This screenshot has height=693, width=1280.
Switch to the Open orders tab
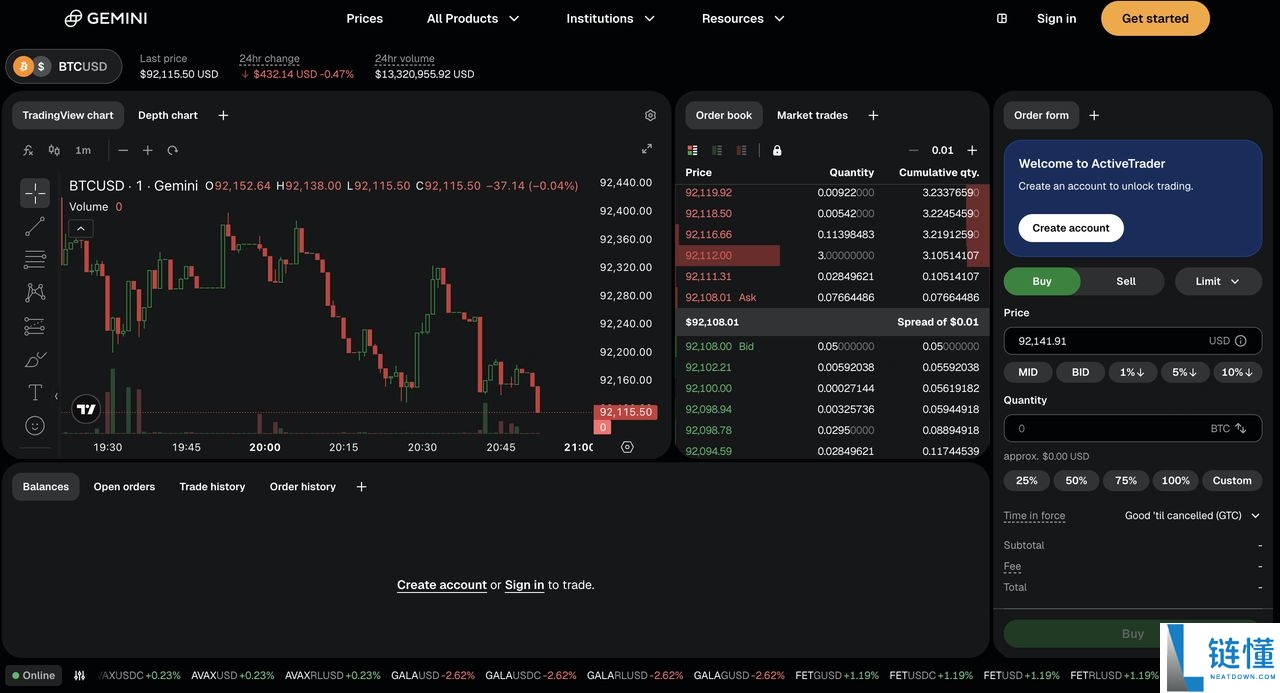(x=124, y=487)
